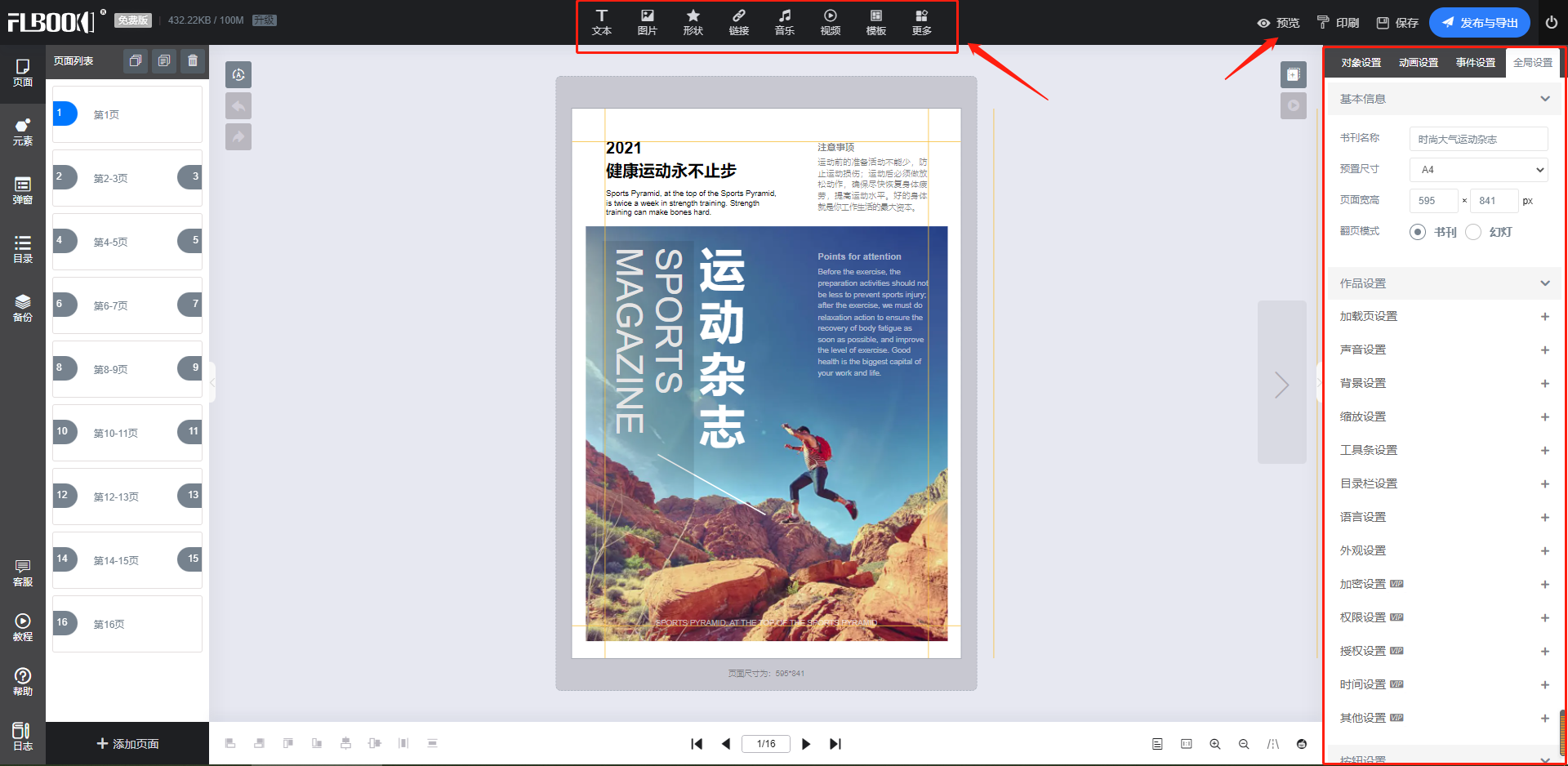The image size is (1568, 766).
Task: Delete page with trash icon in page list
Action: (193, 60)
